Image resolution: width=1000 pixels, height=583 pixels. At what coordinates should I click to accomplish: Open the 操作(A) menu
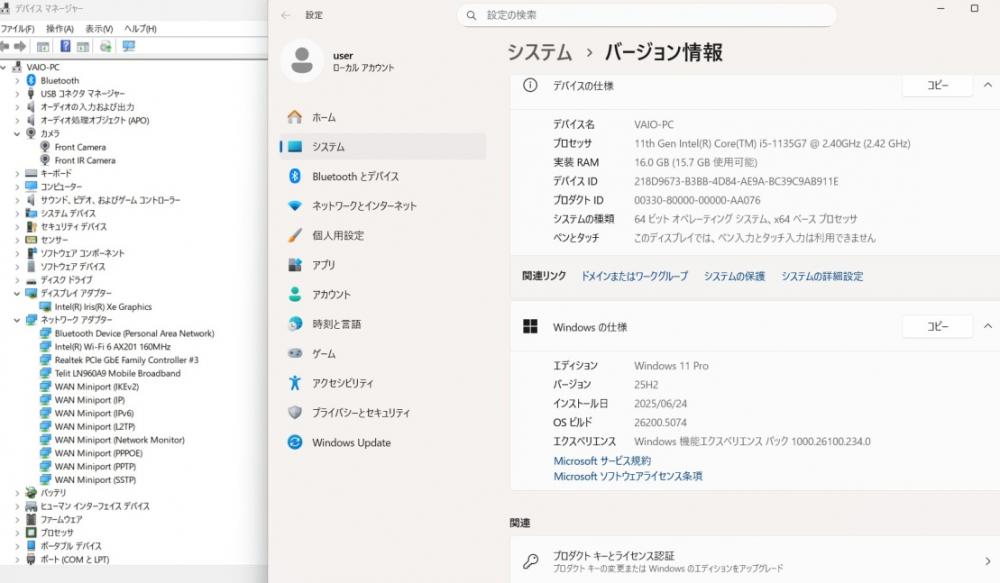coord(60,29)
